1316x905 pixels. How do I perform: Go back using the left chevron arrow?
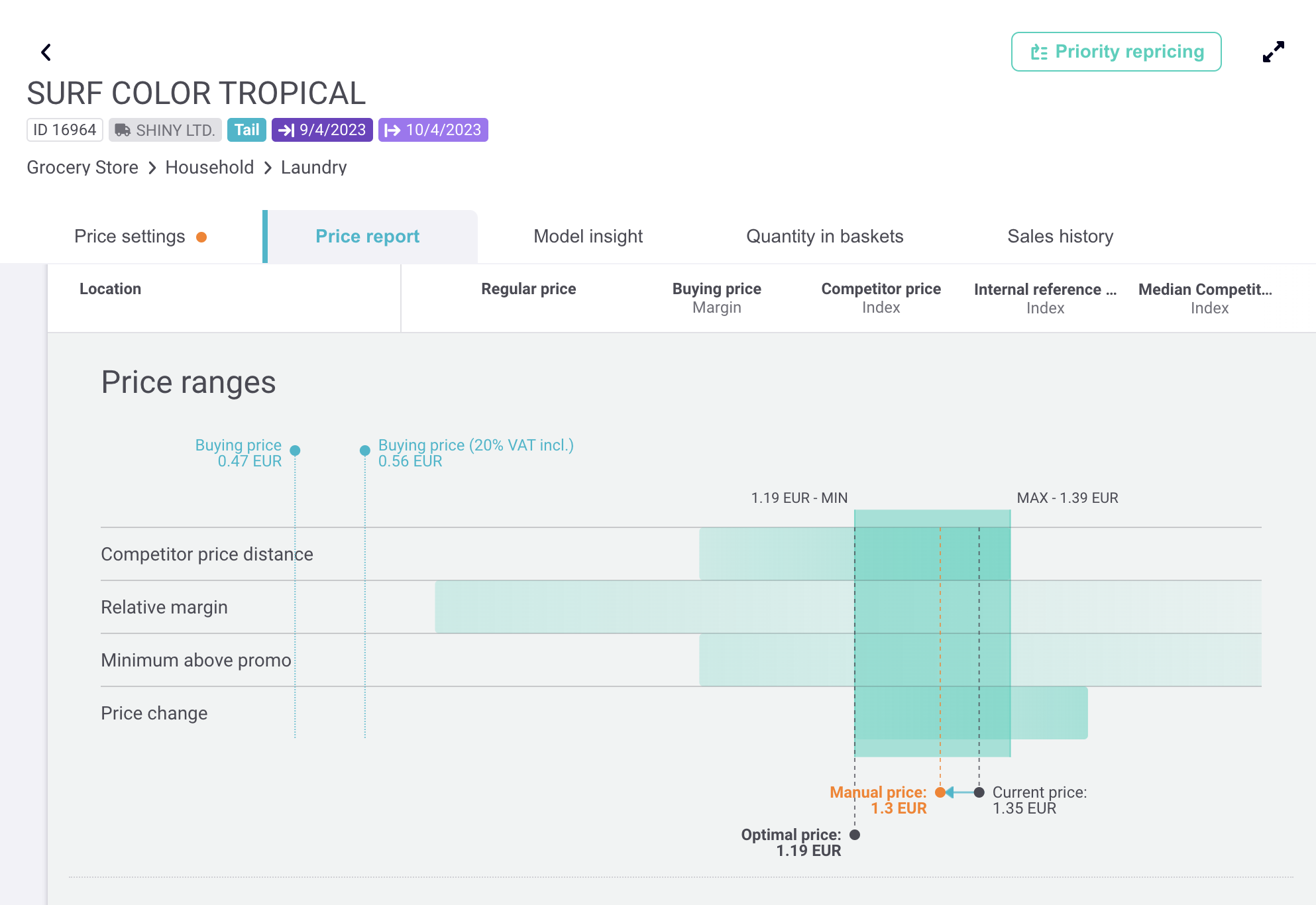tap(46, 52)
